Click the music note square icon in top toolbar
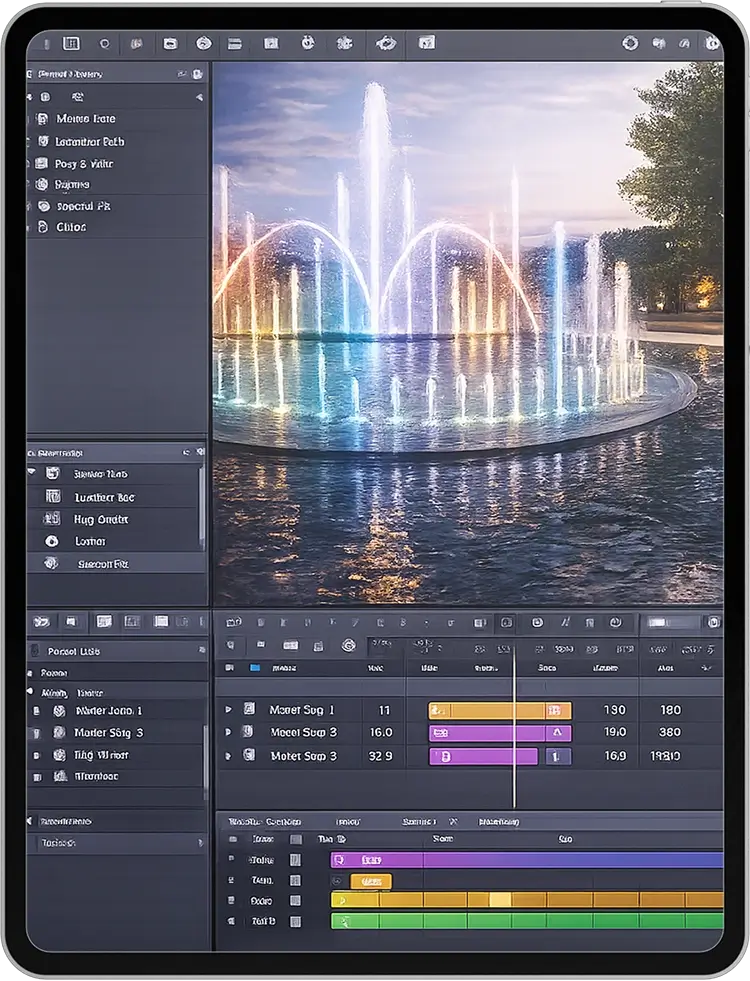Image resolution: width=750 pixels, height=981 pixels. (x=427, y=43)
